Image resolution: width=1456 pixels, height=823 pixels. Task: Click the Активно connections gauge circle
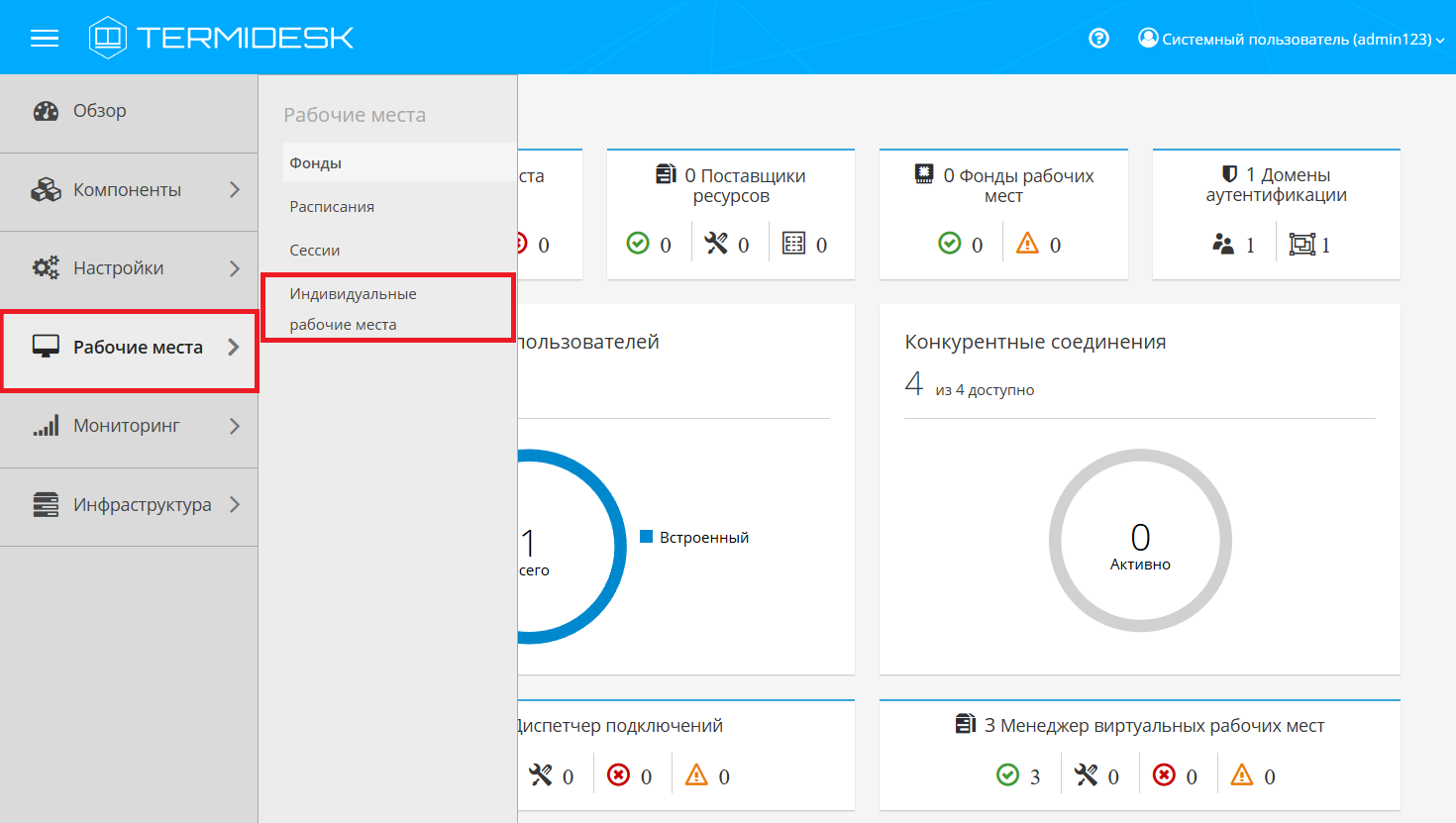[x=1140, y=541]
